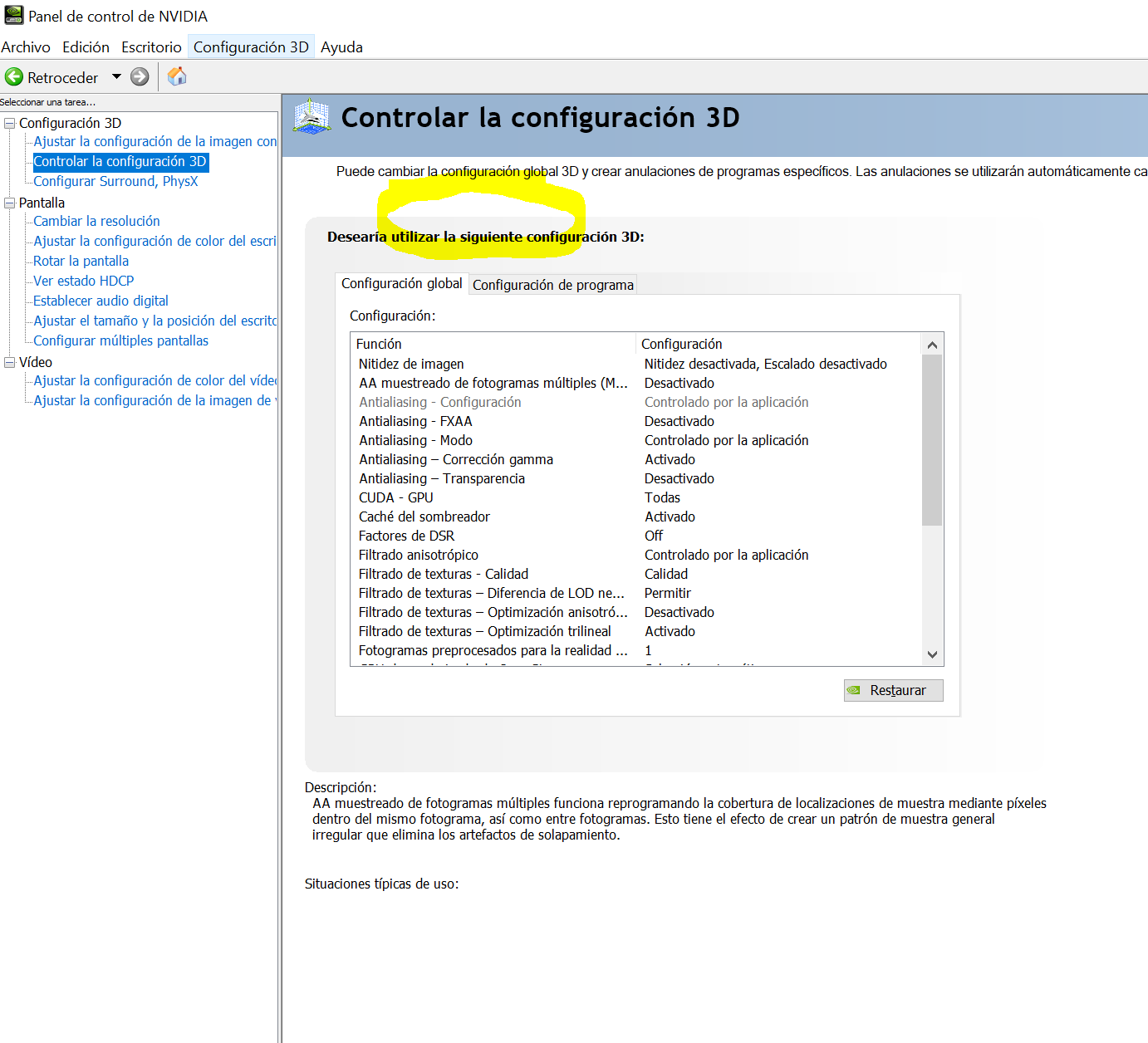The width and height of the screenshot is (1148, 1043).
Task: Open Ajustar el tamaño y la posición del escritorio
Action: pyautogui.click(x=155, y=321)
